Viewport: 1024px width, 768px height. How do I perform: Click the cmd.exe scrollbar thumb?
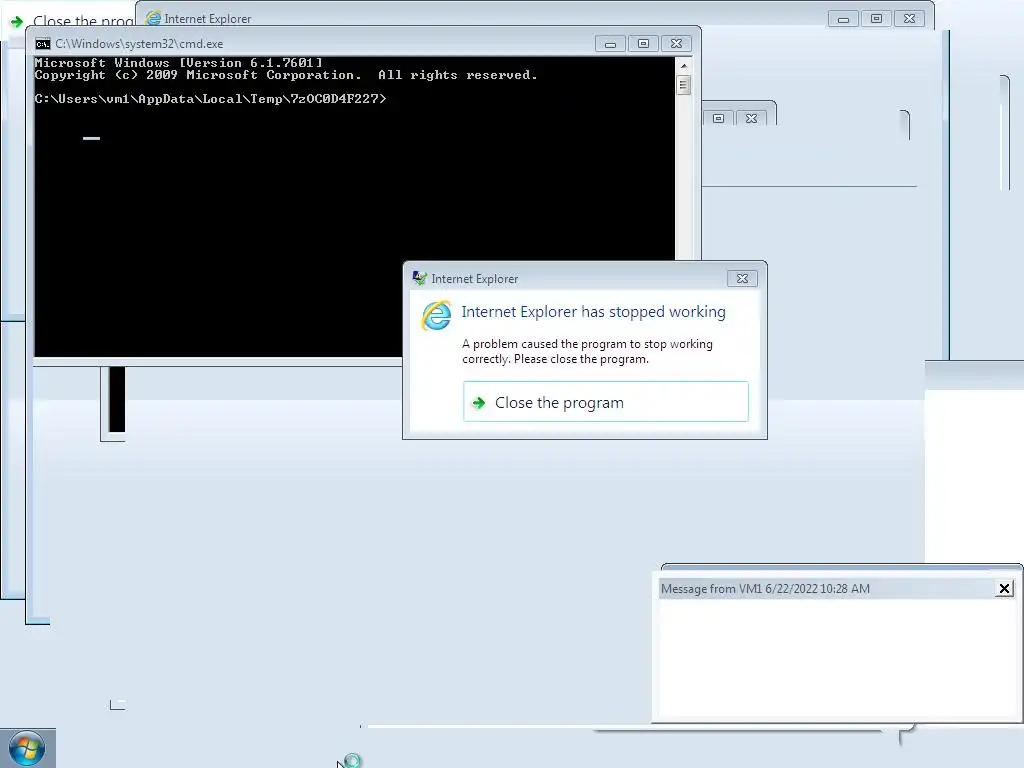(x=684, y=85)
